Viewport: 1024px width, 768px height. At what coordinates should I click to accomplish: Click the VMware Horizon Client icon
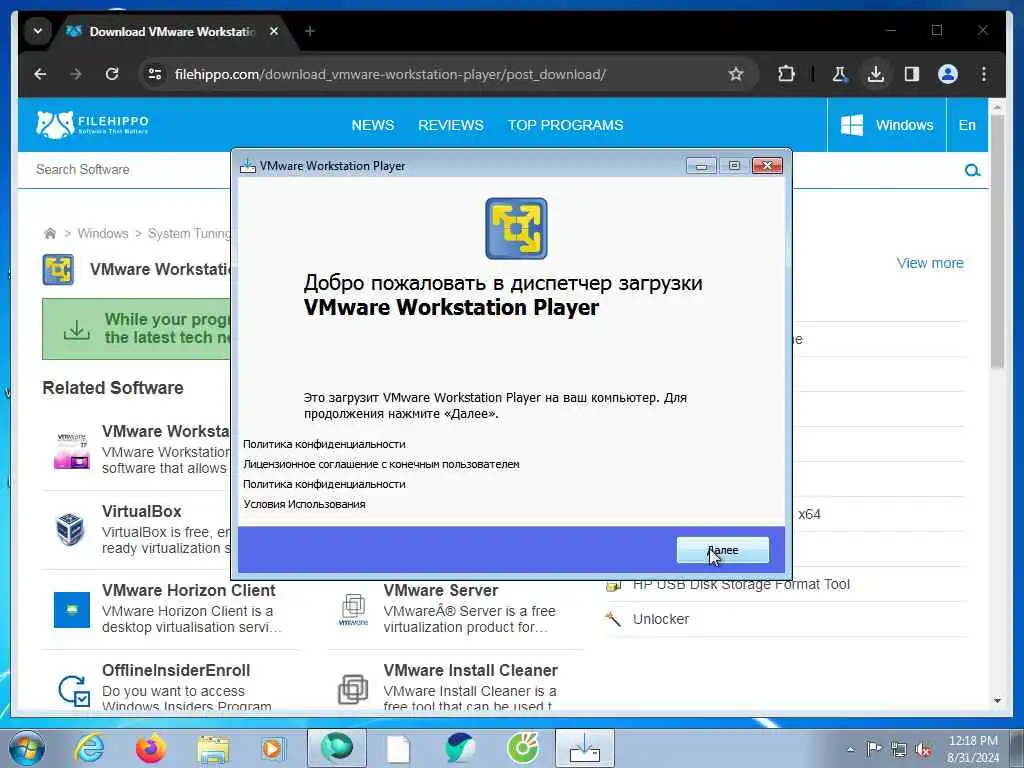72,610
